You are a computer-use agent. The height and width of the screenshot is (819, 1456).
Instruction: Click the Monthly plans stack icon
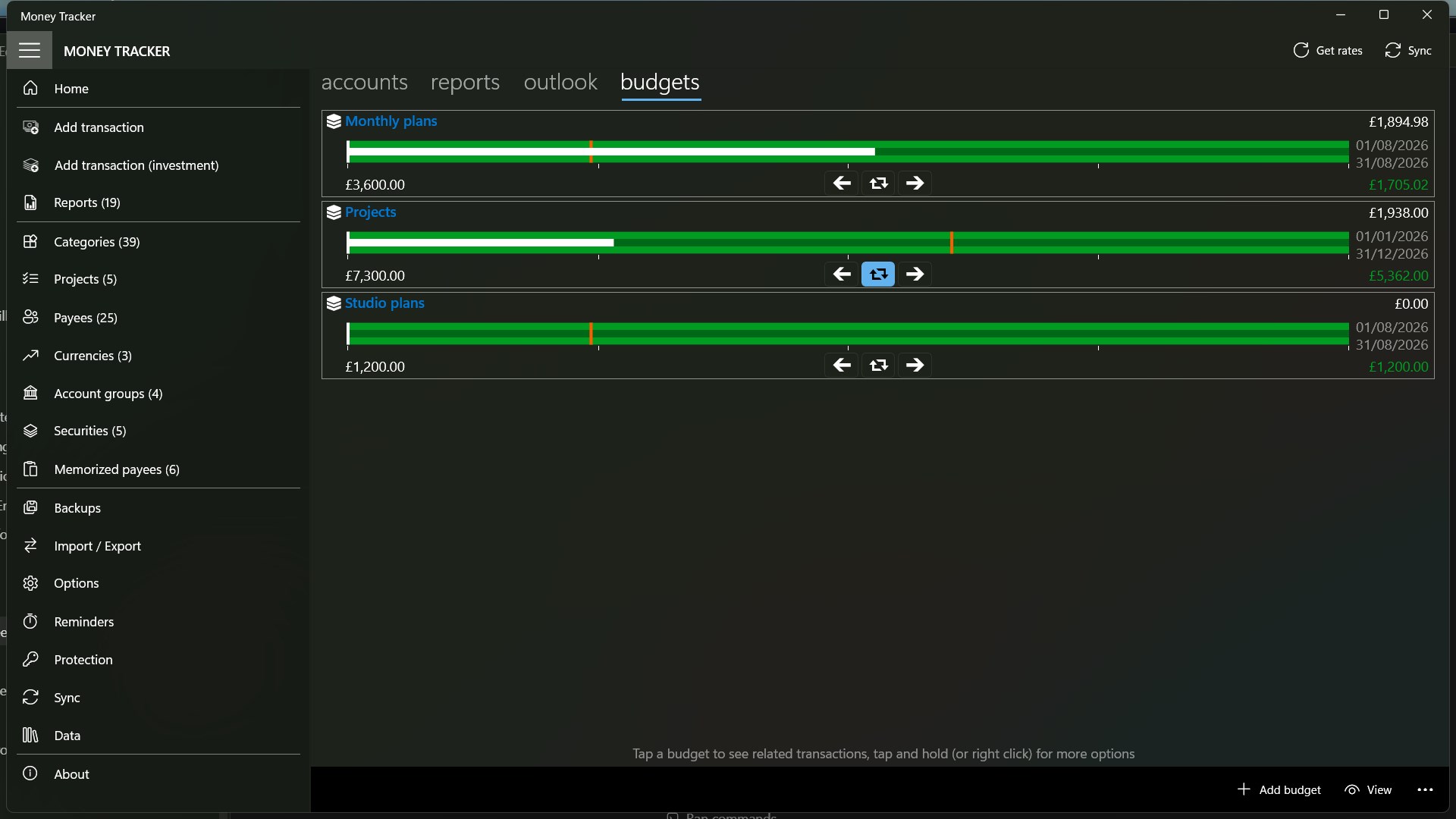point(334,121)
